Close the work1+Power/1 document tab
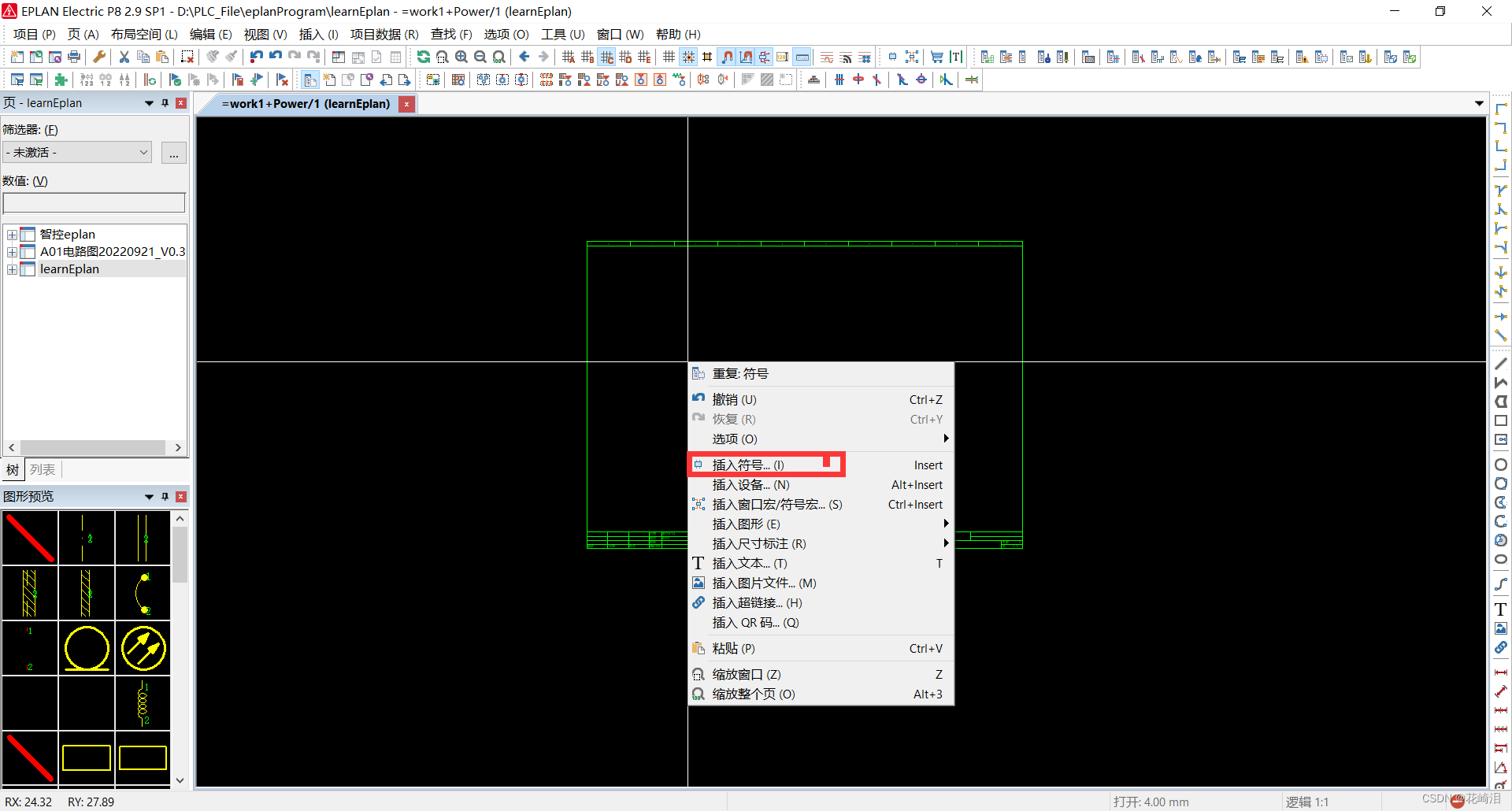 (x=406, y=104)
